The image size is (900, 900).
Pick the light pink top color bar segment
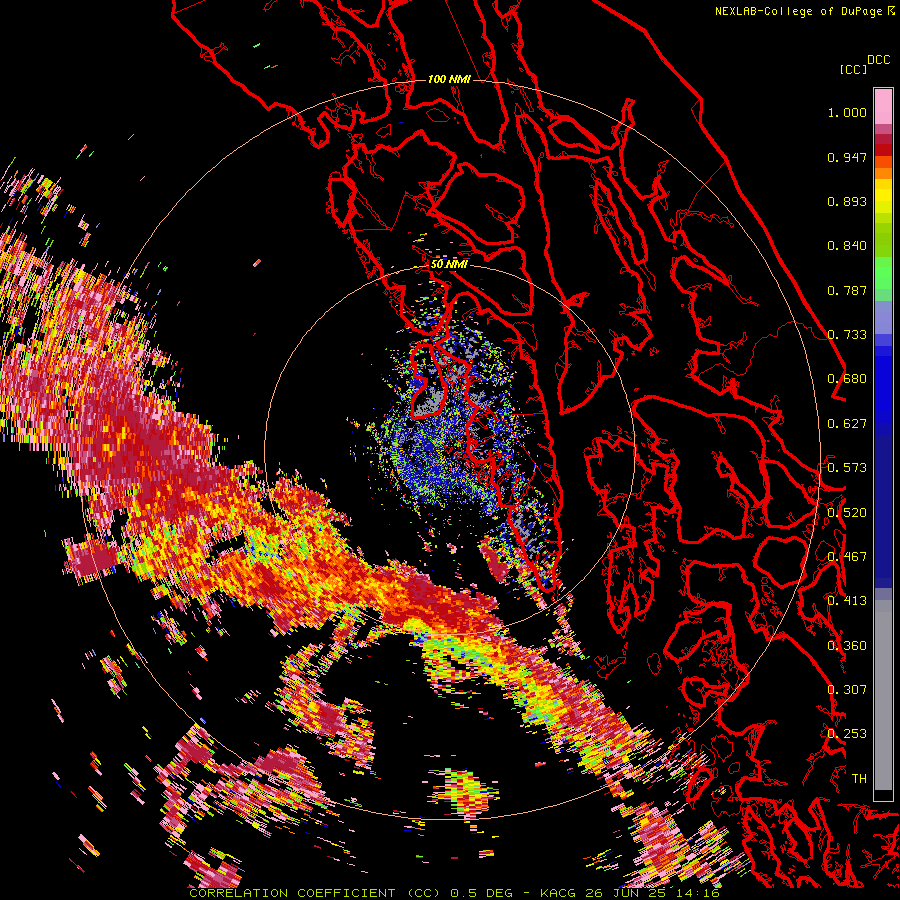[883, 106]
